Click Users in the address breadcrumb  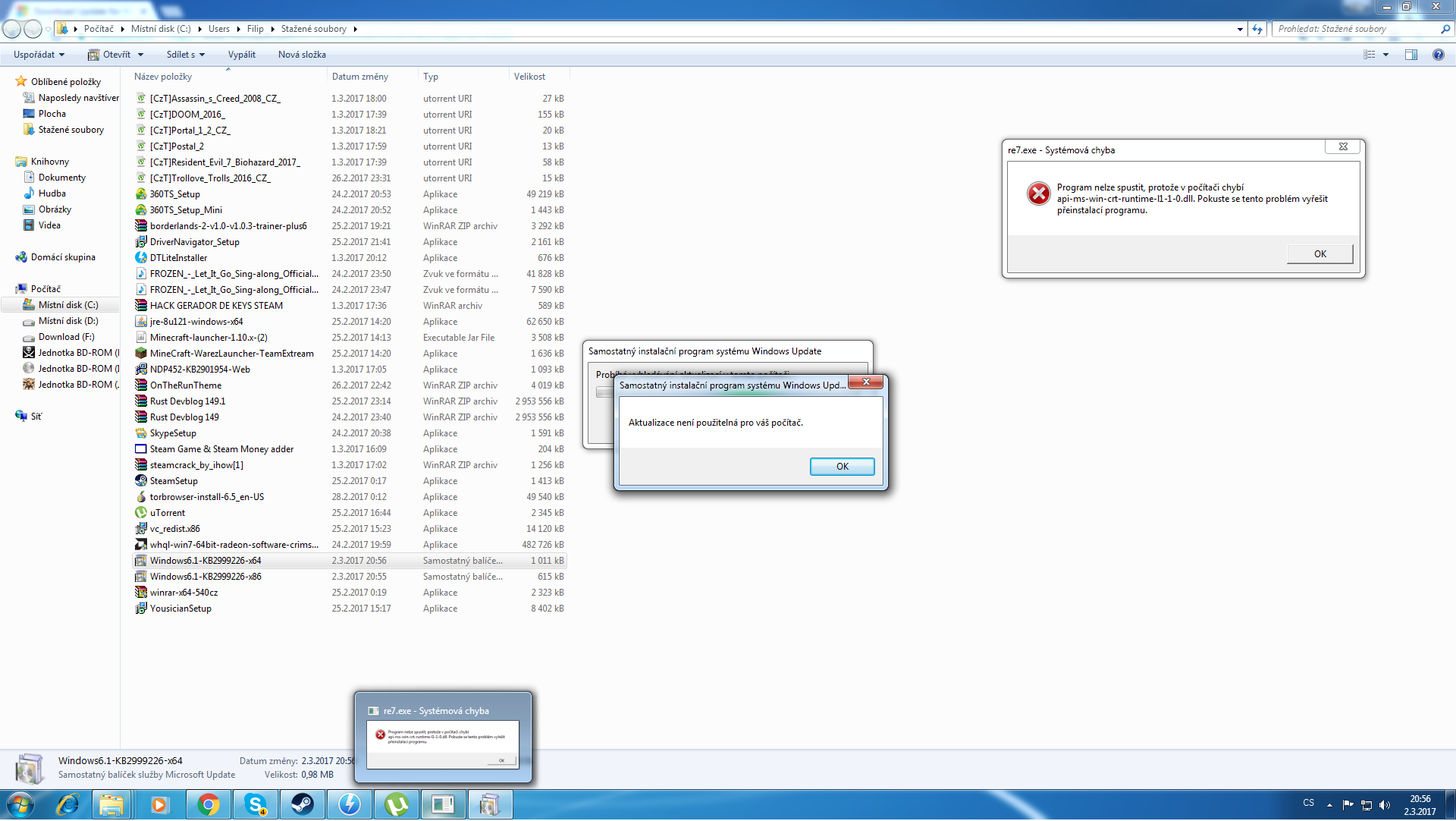219,29
